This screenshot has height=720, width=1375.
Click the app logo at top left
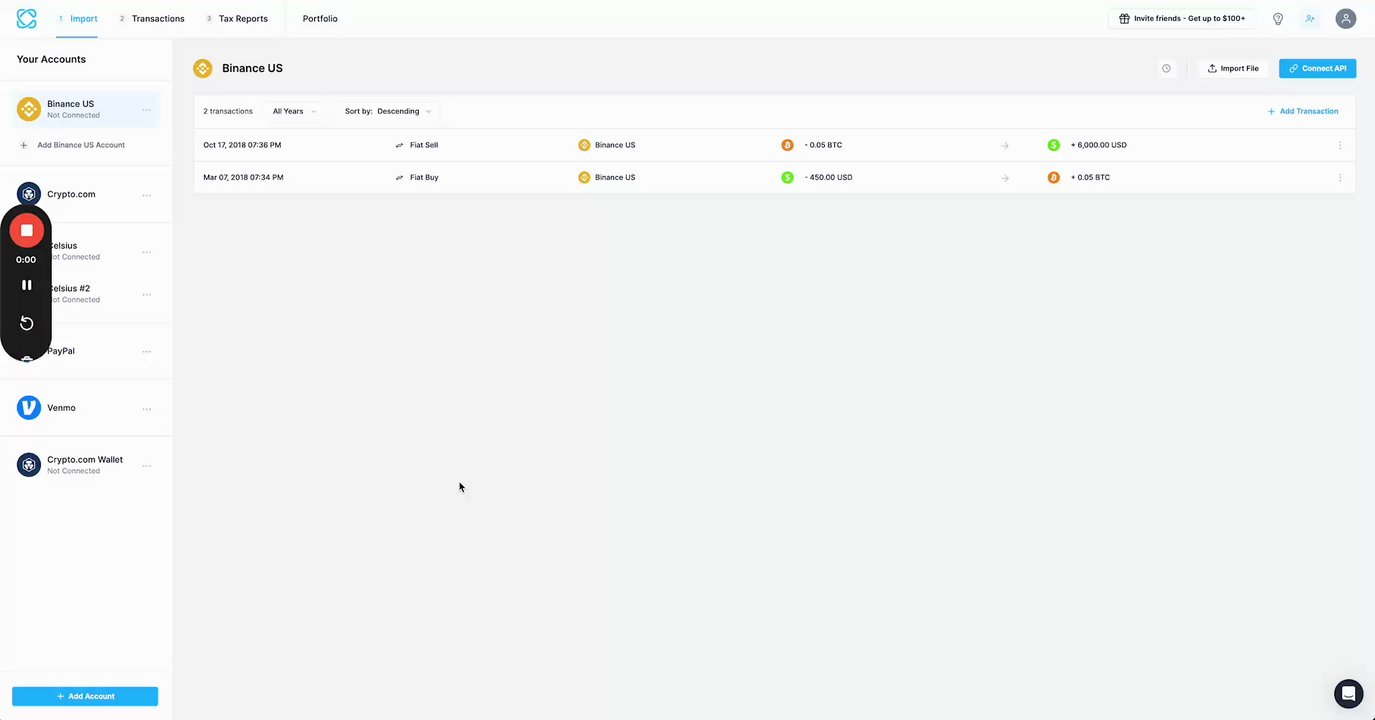point(27,18)
